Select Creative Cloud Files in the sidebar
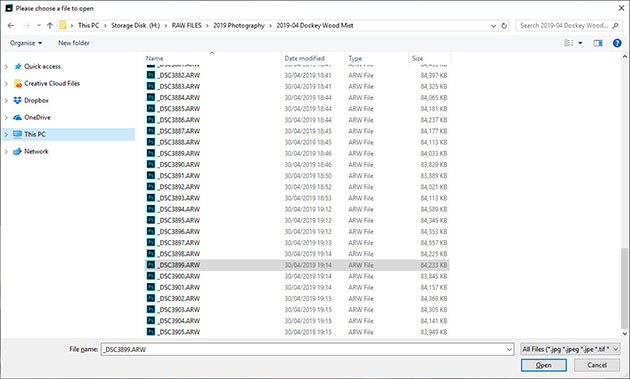The image size is (630, 379). tap(52, 84)
